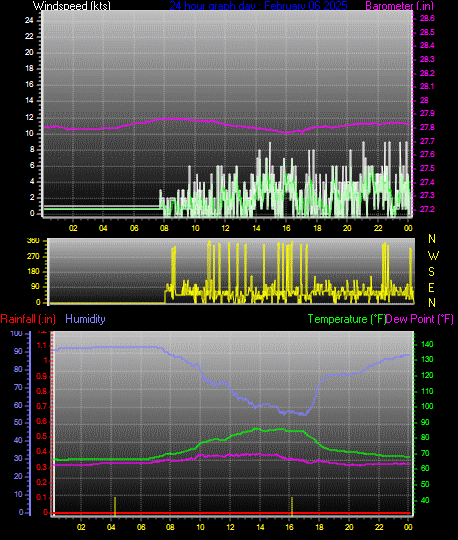
Task: Click the yellow marker near hour 04
Action: [115, 507]
